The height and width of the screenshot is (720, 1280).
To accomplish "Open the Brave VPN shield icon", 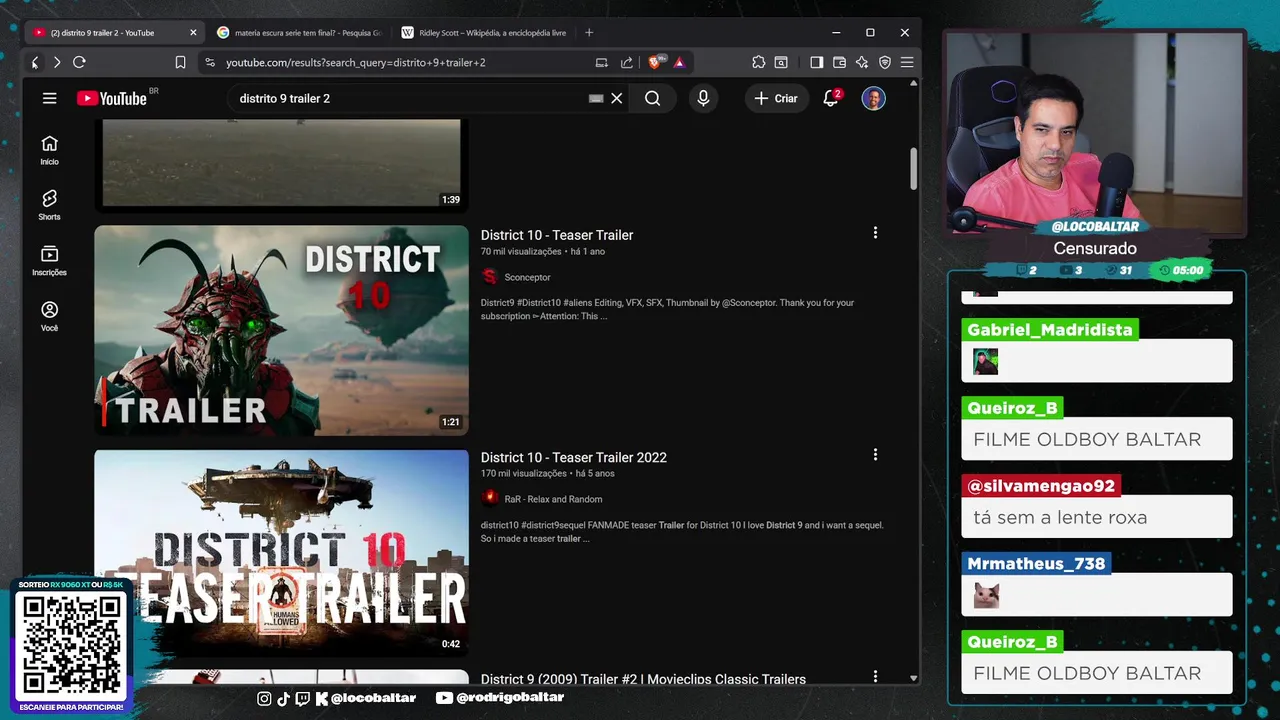I will (884, 62).
